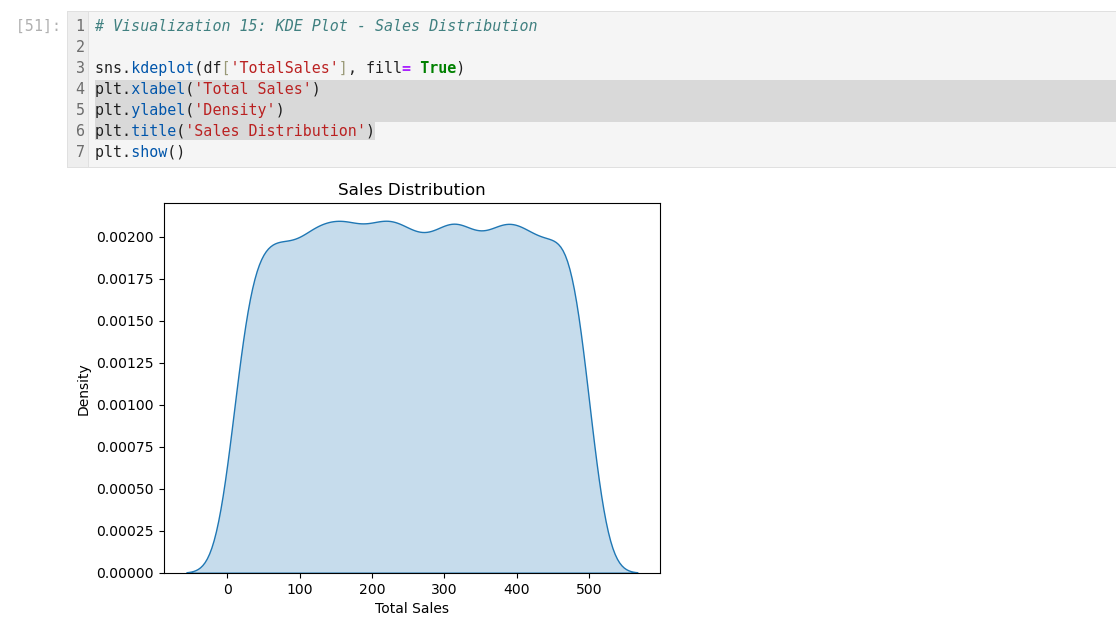1116x624 pixels.
Task: Click the 200 x-axis tick label
Action: click(x=372, y=588)
